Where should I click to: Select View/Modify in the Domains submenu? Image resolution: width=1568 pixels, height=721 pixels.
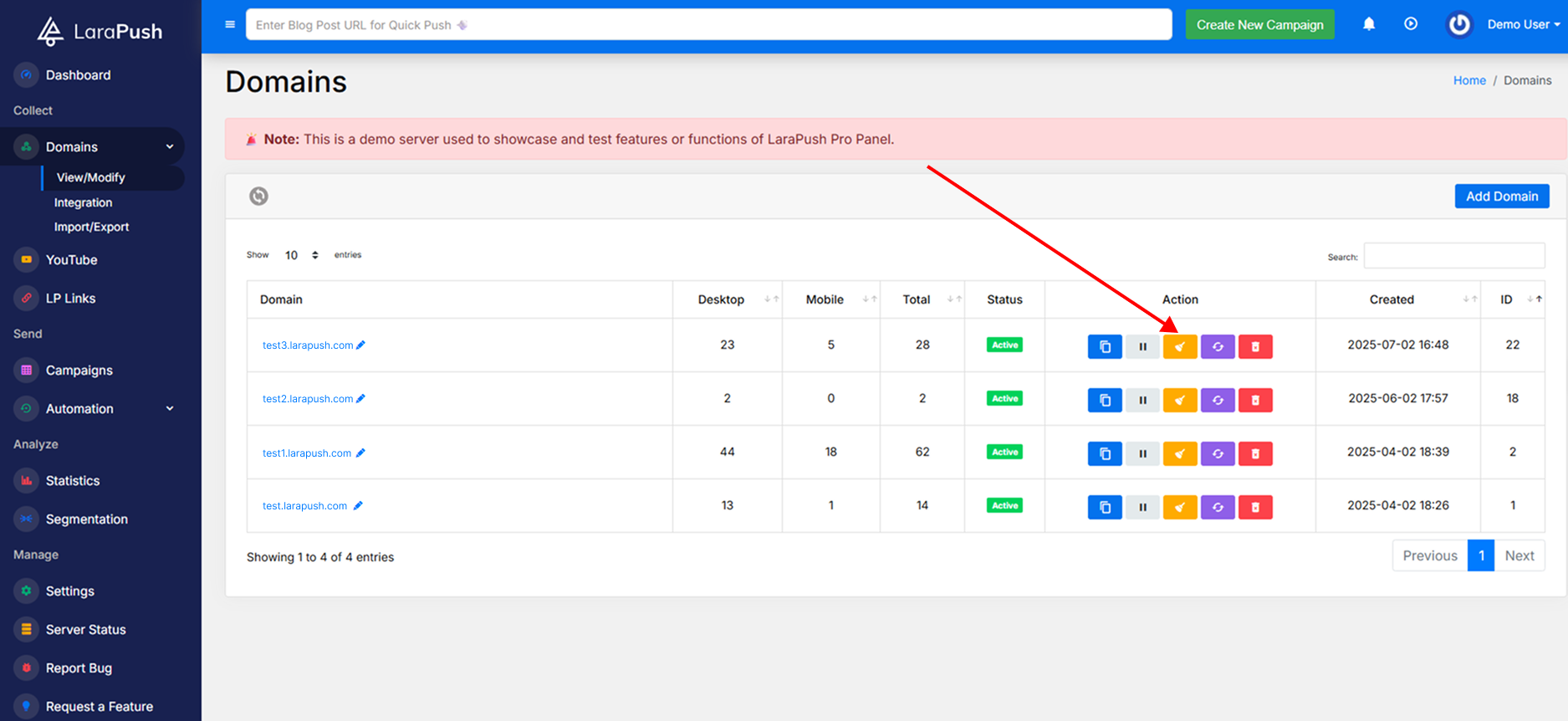pyautogui.click(x=90, y=177)
